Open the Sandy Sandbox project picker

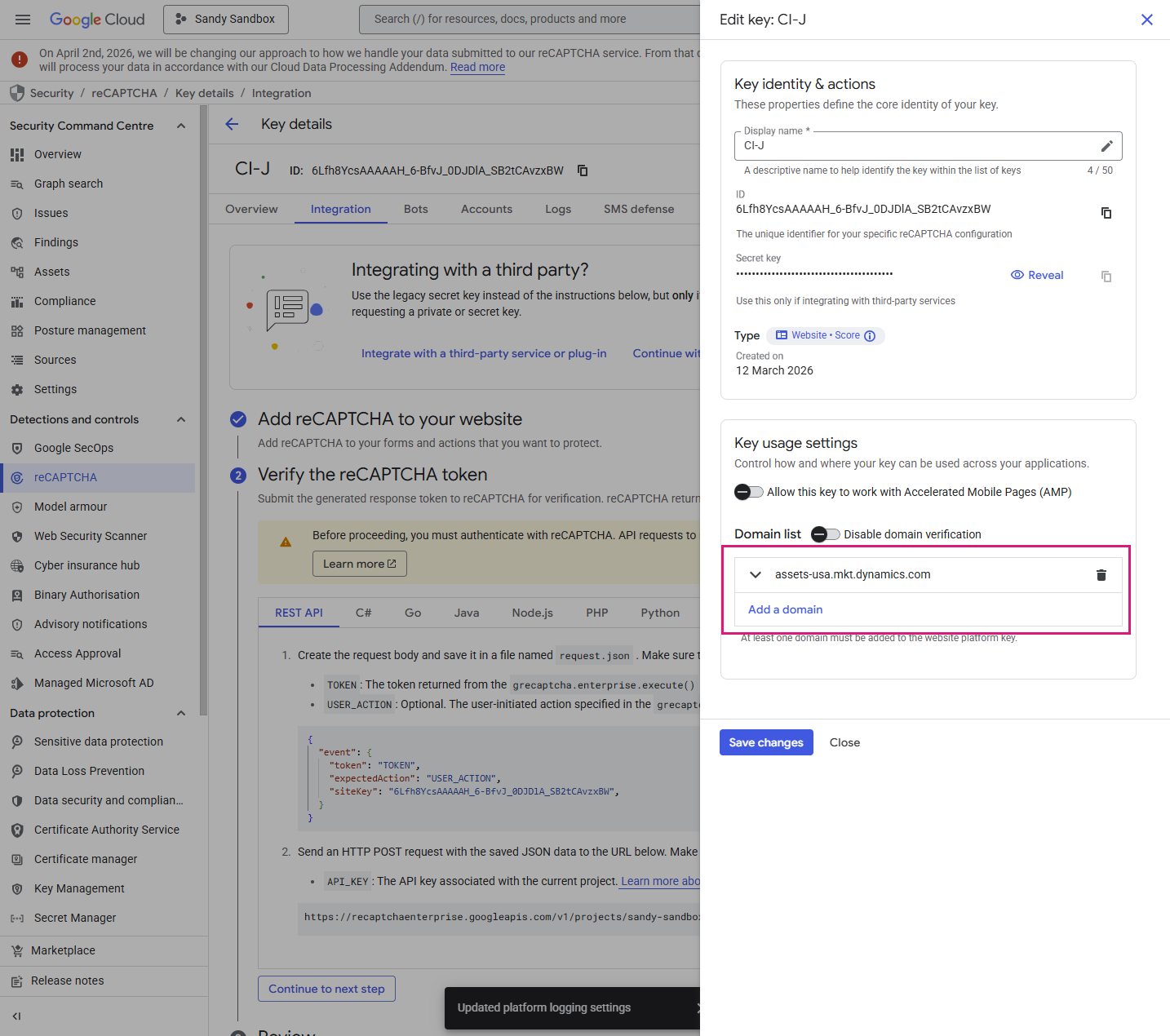(x=226, y=19)
